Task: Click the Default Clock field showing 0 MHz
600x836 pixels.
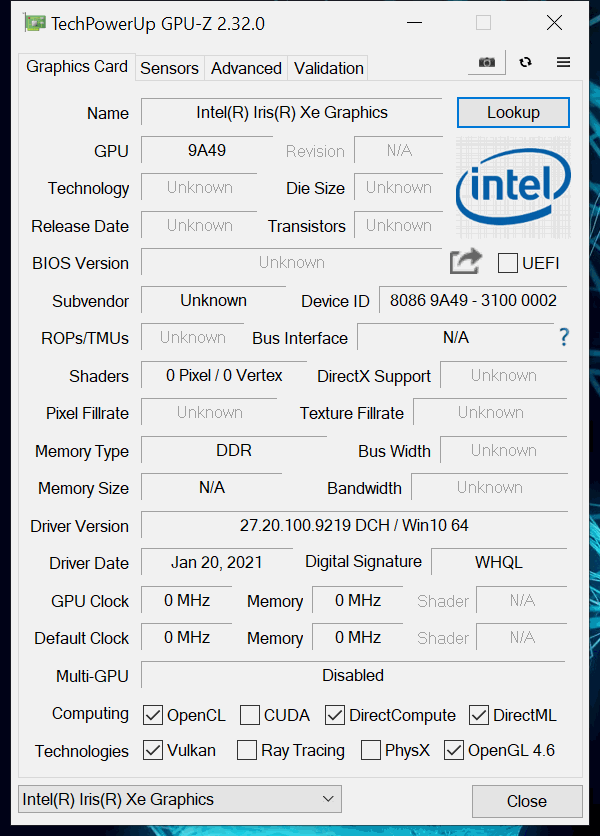Action: [x=187, y=637]
